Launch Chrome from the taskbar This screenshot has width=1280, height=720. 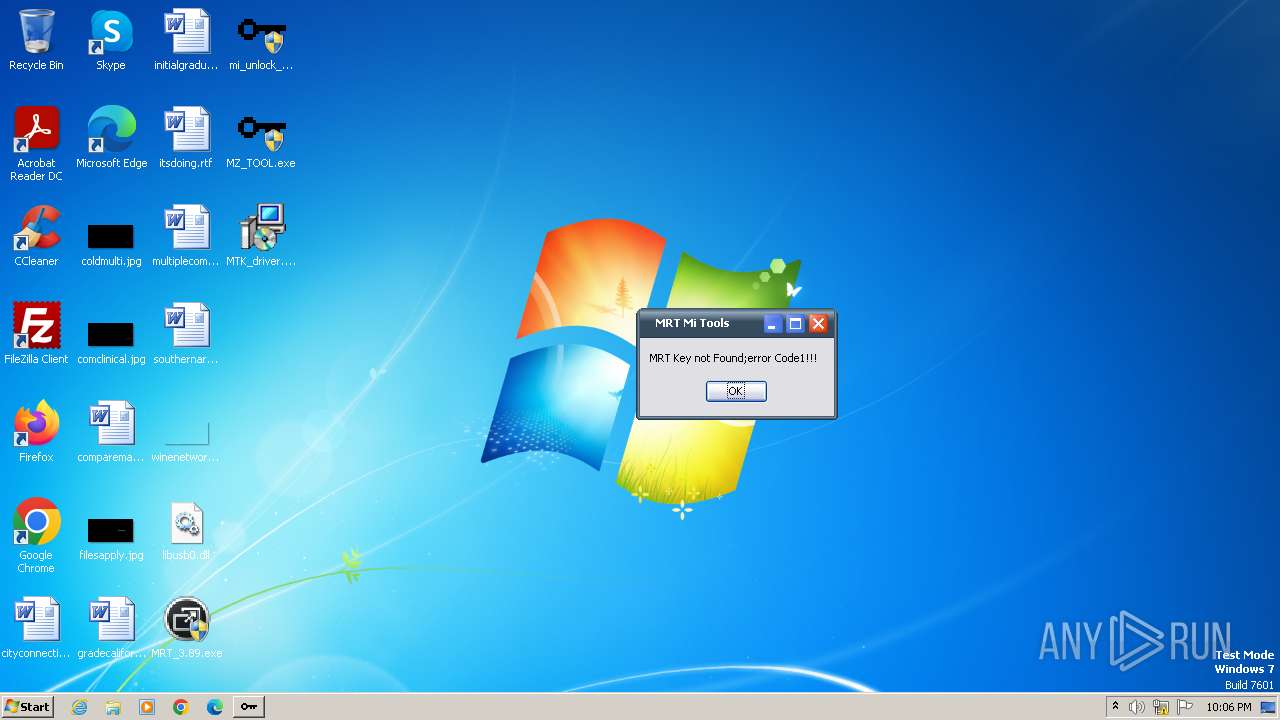[x=181, y=707]
